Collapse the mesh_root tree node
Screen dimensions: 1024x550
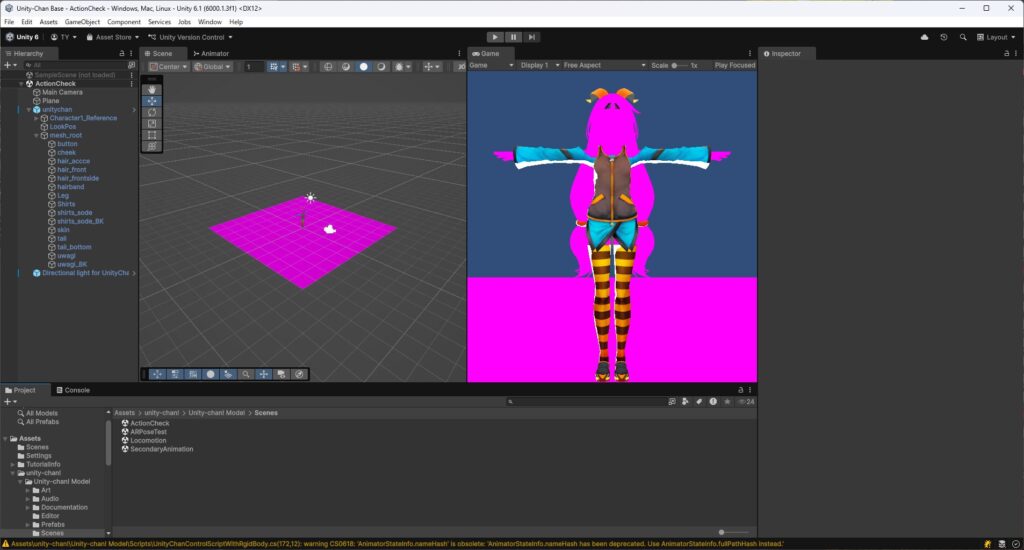click(36, 135)
